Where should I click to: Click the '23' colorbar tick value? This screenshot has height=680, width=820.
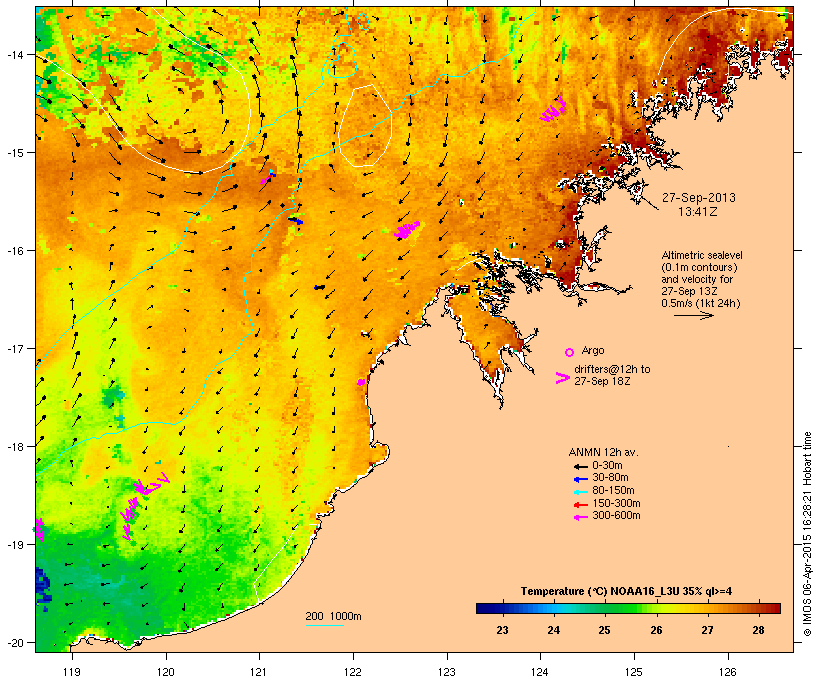click(502, 630)
